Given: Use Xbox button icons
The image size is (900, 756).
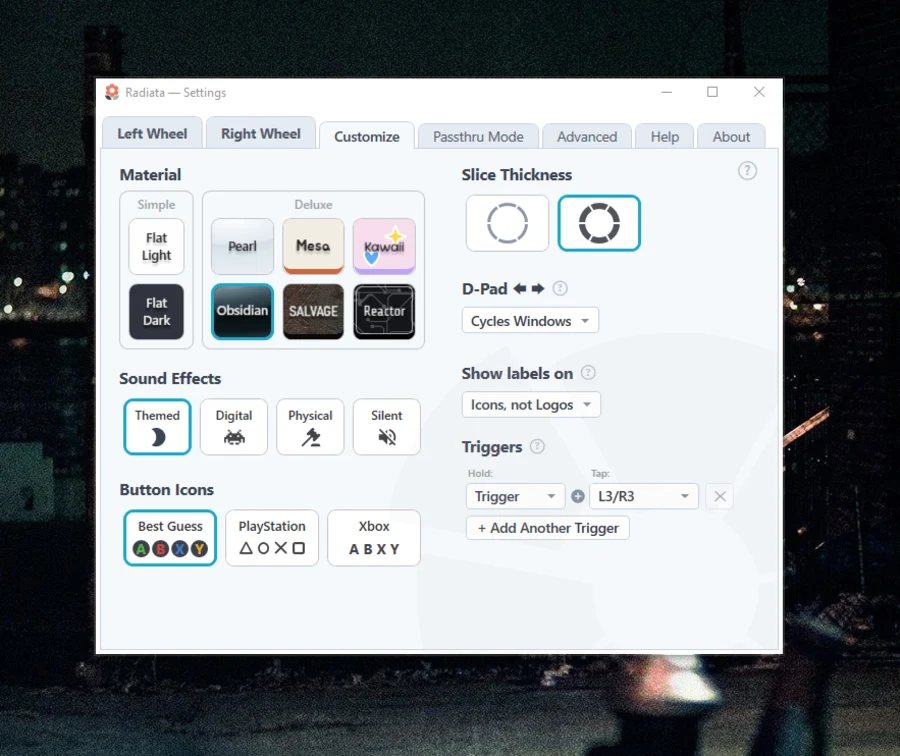Looking at the screenshot, I should [374, 538].
